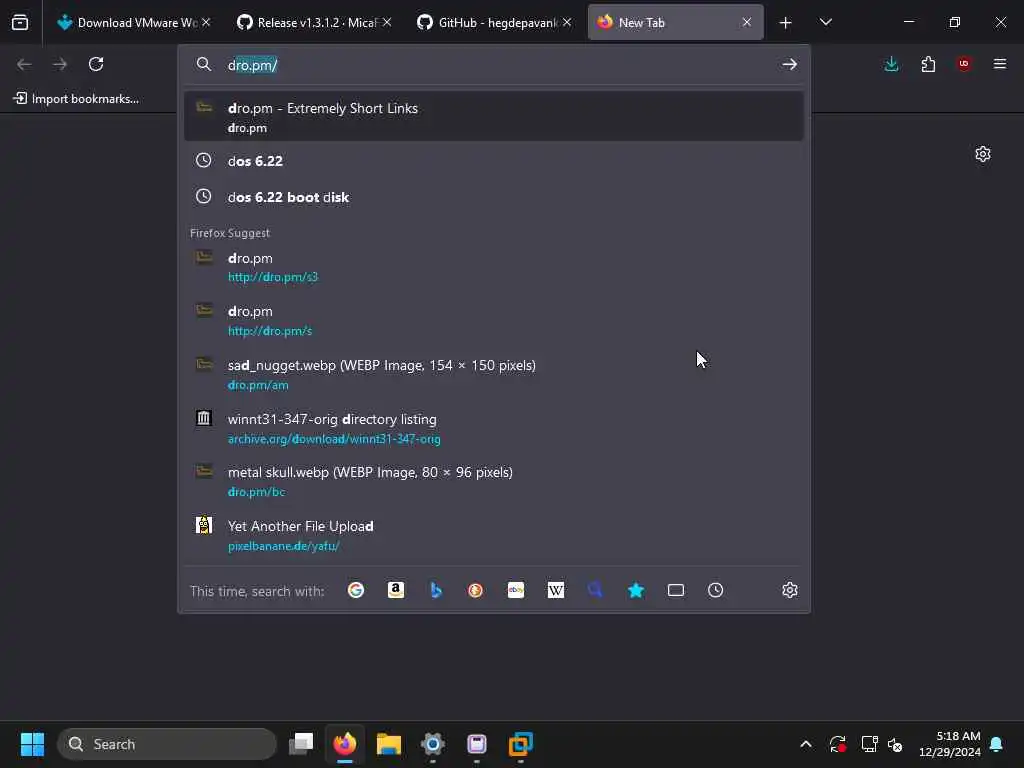Click the taskbar Search box

(x=167, y=744)
